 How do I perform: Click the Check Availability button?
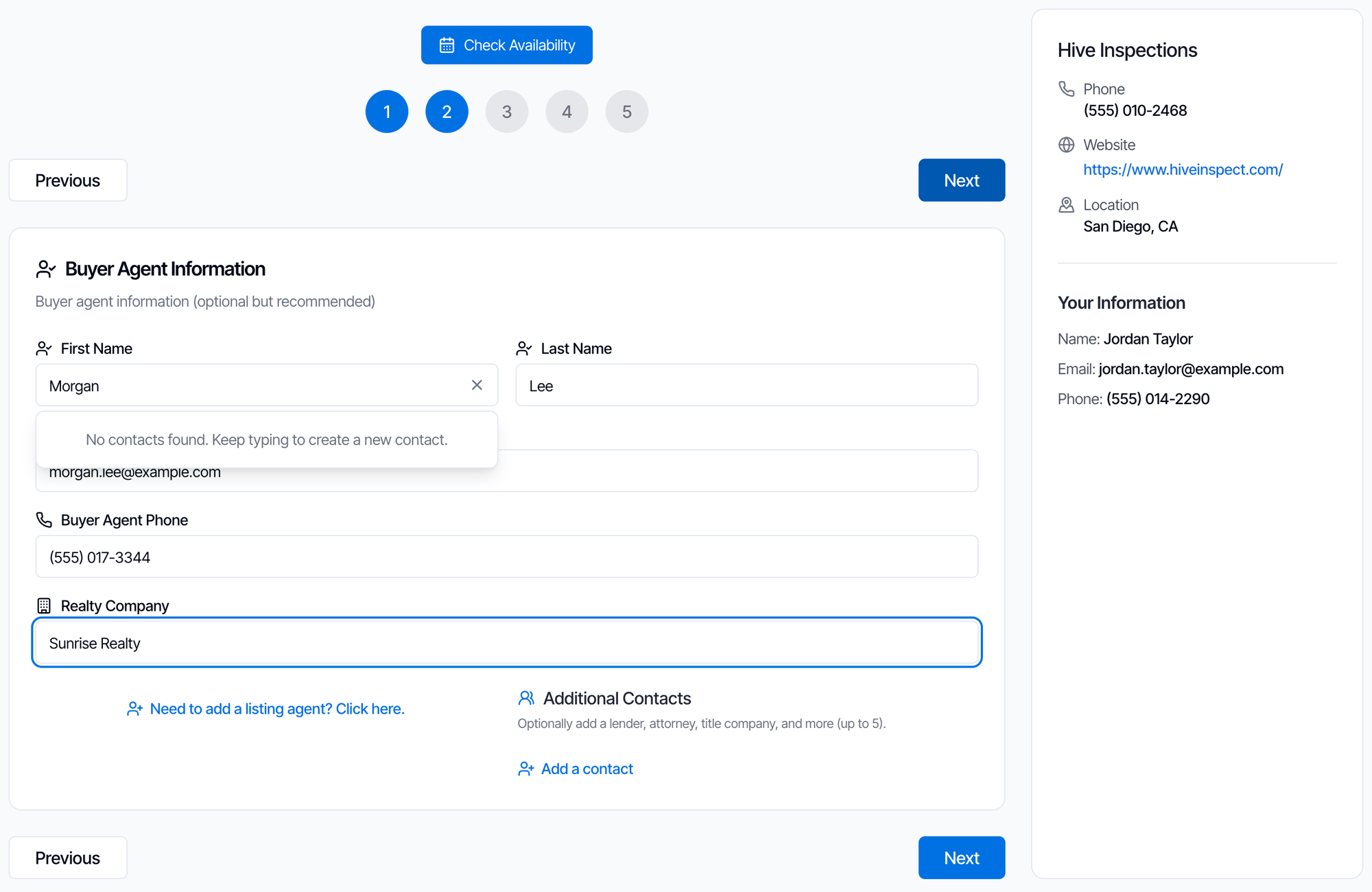507,45
